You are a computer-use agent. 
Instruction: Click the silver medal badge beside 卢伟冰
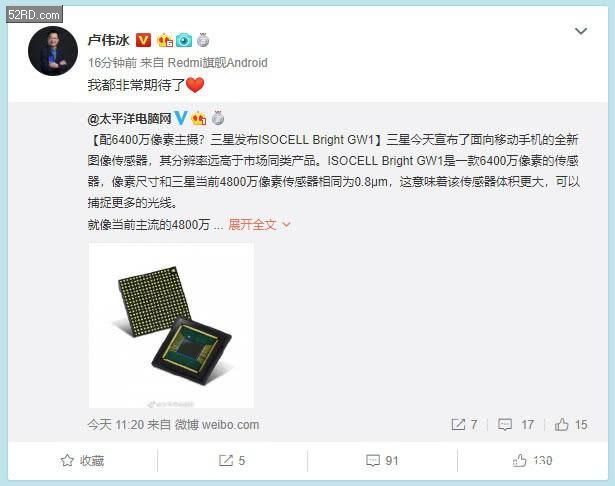point(203,40)
